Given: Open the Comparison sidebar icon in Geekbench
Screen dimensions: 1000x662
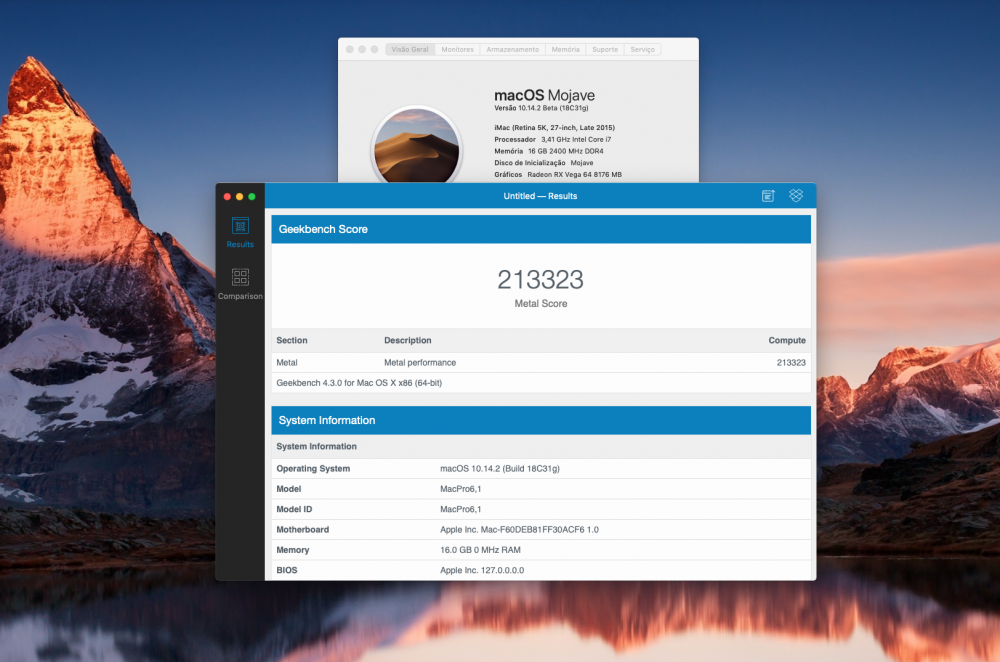Looking at the screenshot, I should click(x=240, y=284).
